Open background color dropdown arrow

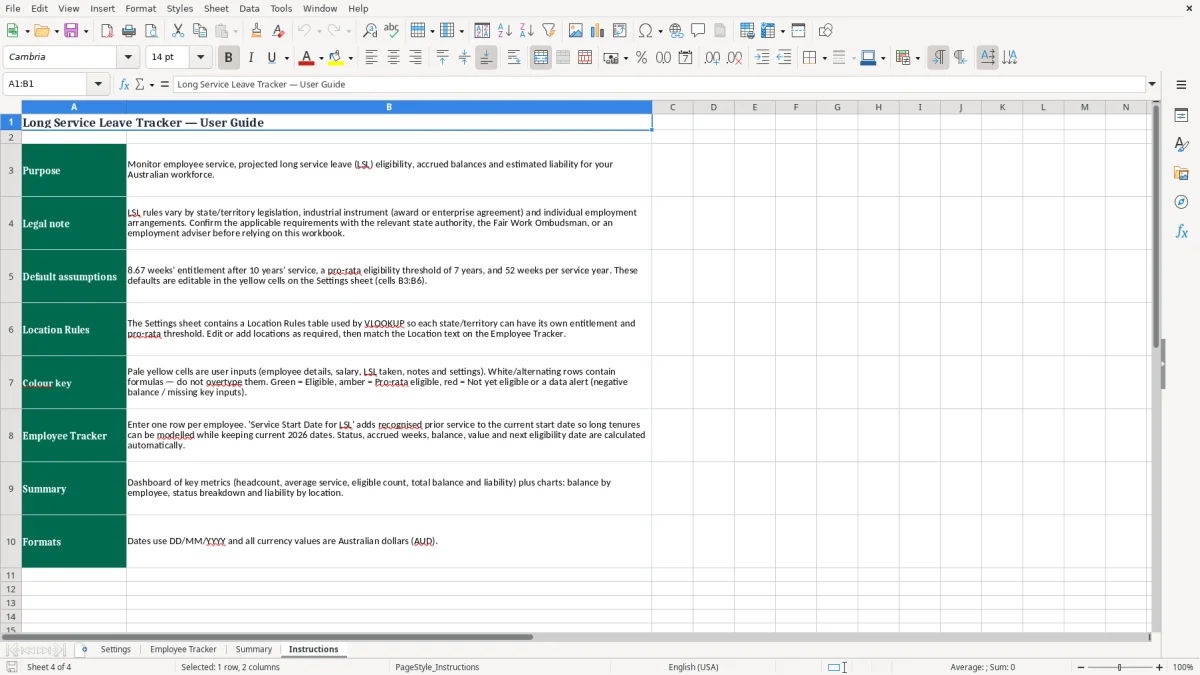coord(350,58)
